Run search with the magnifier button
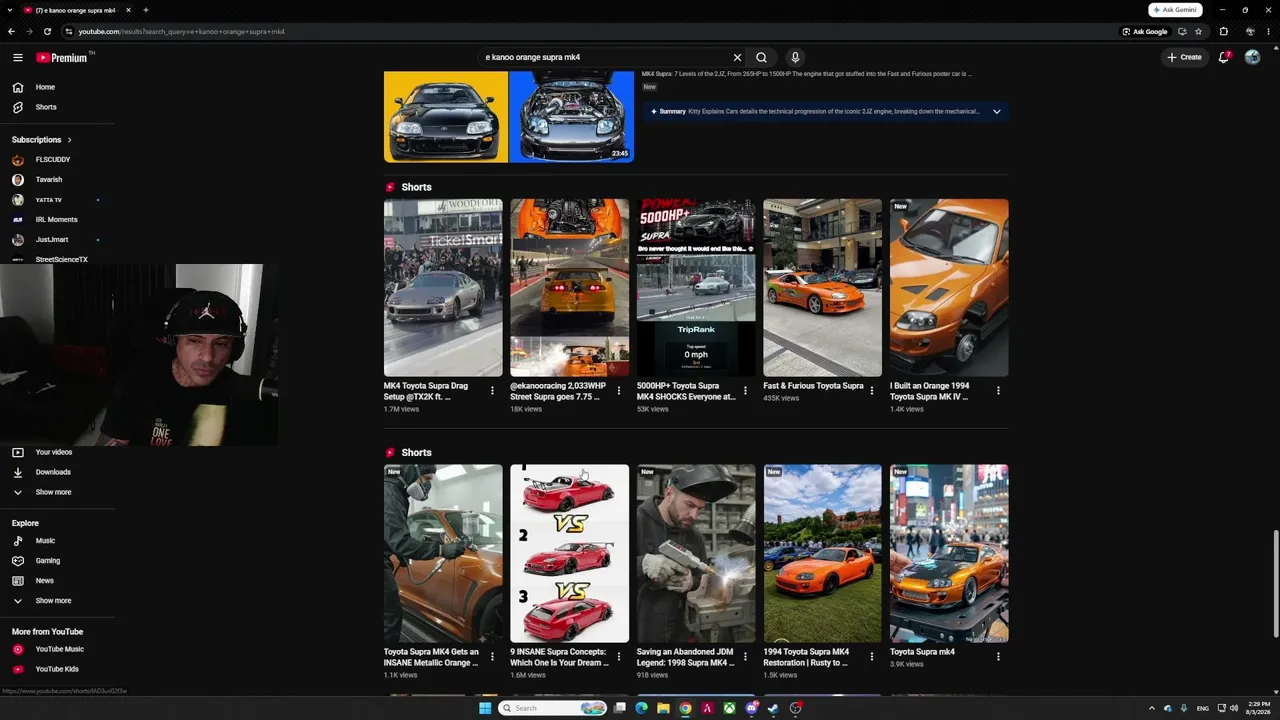This screenshot has width=1280, height=720. pos(762,57)
